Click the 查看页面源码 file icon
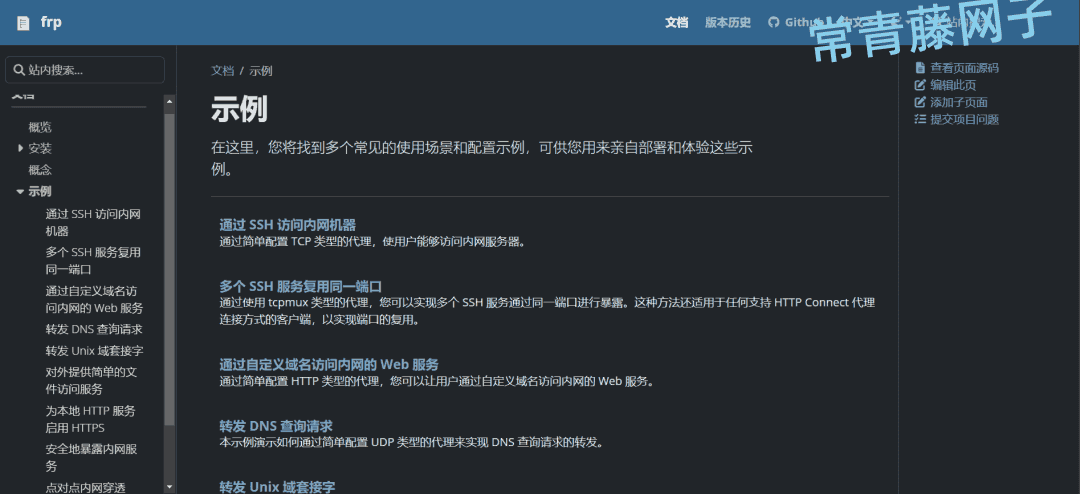 (920, 68)
